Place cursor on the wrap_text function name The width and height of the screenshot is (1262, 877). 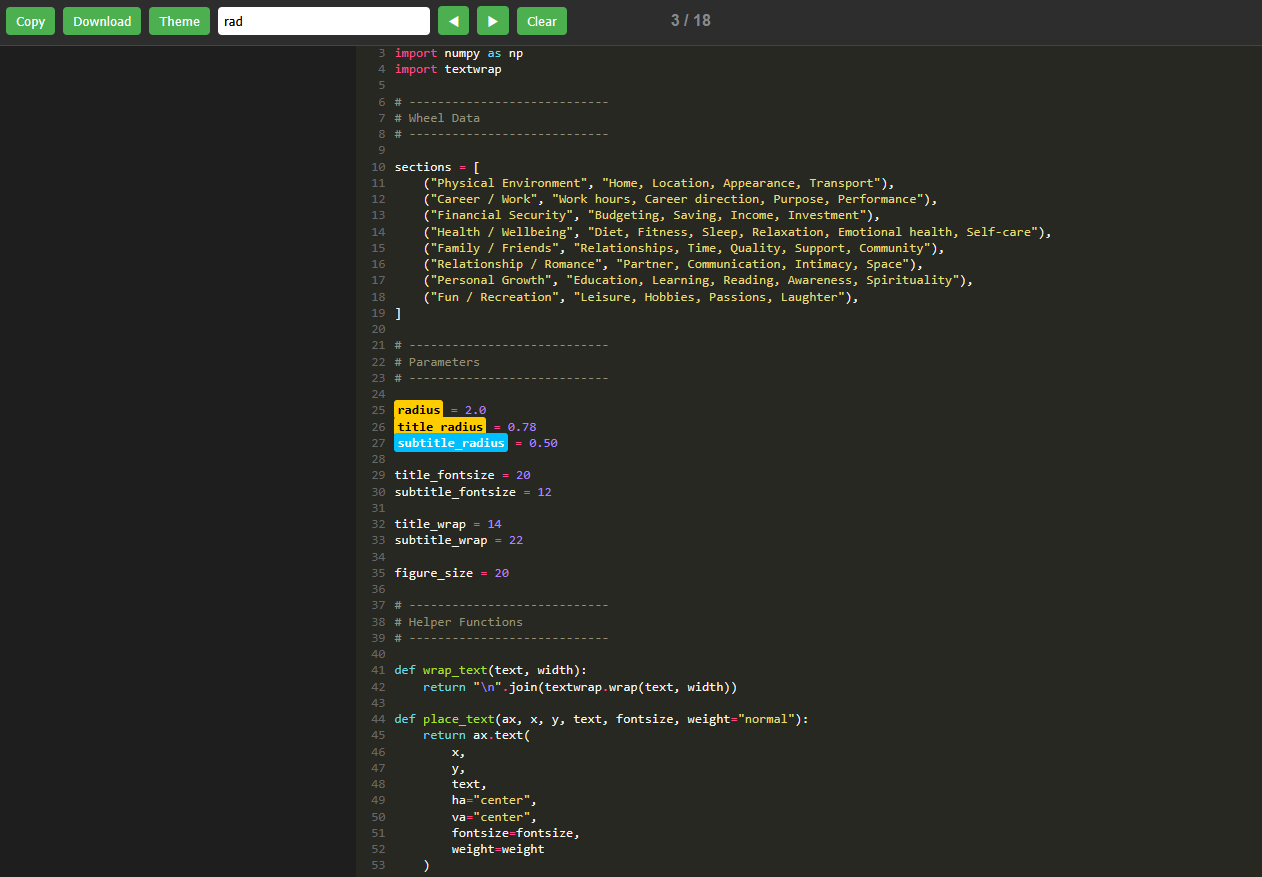(454, 670)
